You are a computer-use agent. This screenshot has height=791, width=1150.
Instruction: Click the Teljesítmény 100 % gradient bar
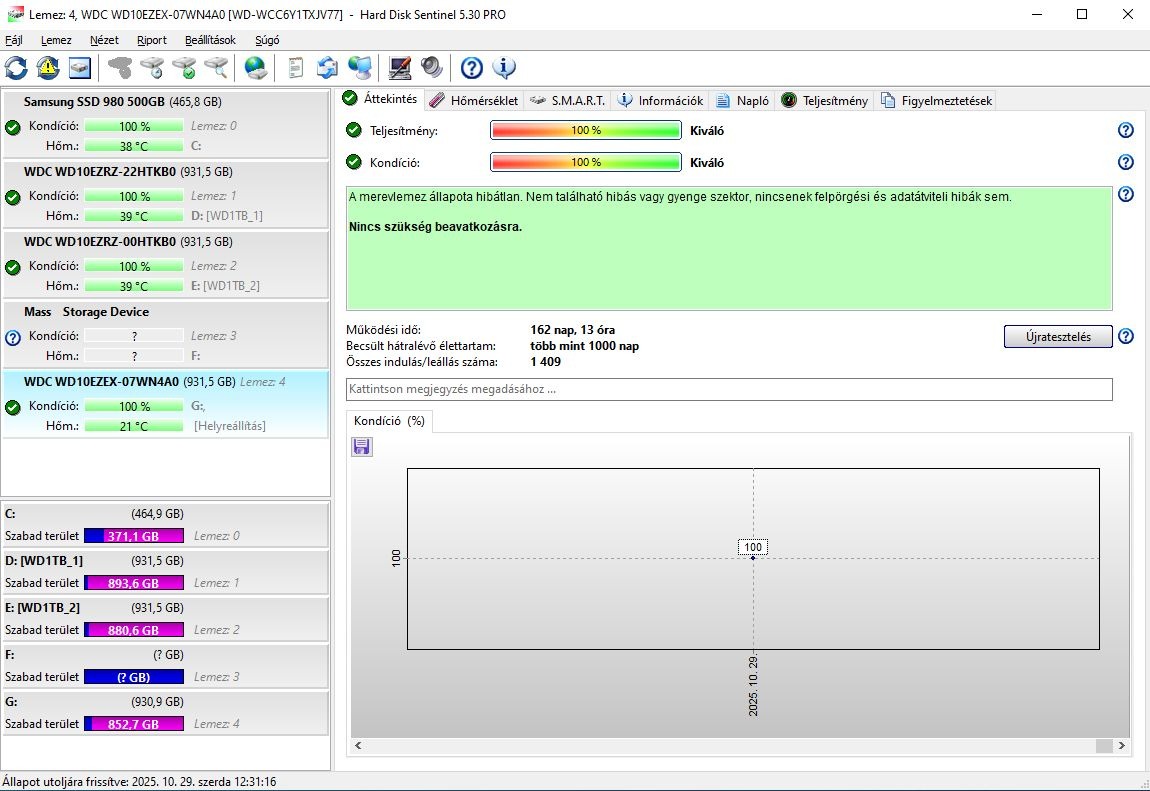click(585, 130)
